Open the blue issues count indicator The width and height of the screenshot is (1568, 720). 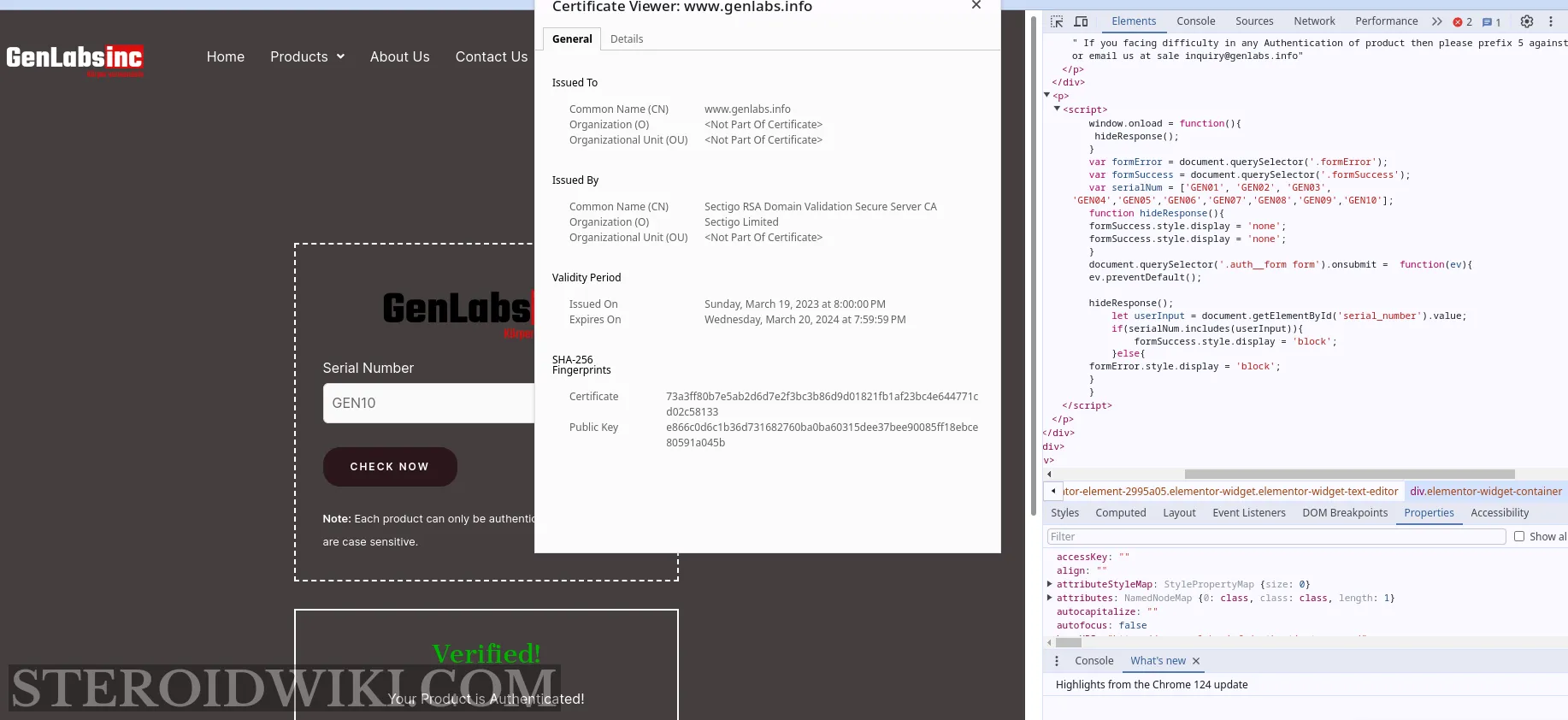point(1492,22)
